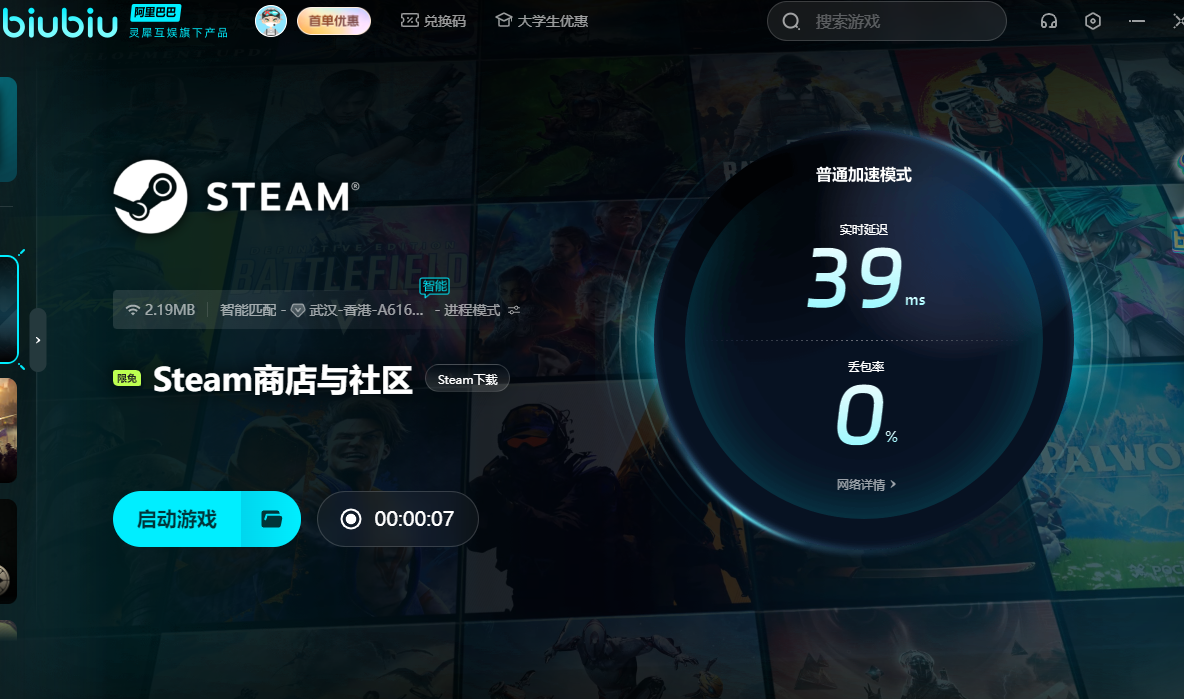Click the Steam下载 tag button
The width and height of the screenshot is (1184, 699).
click(x=467, y=379)
